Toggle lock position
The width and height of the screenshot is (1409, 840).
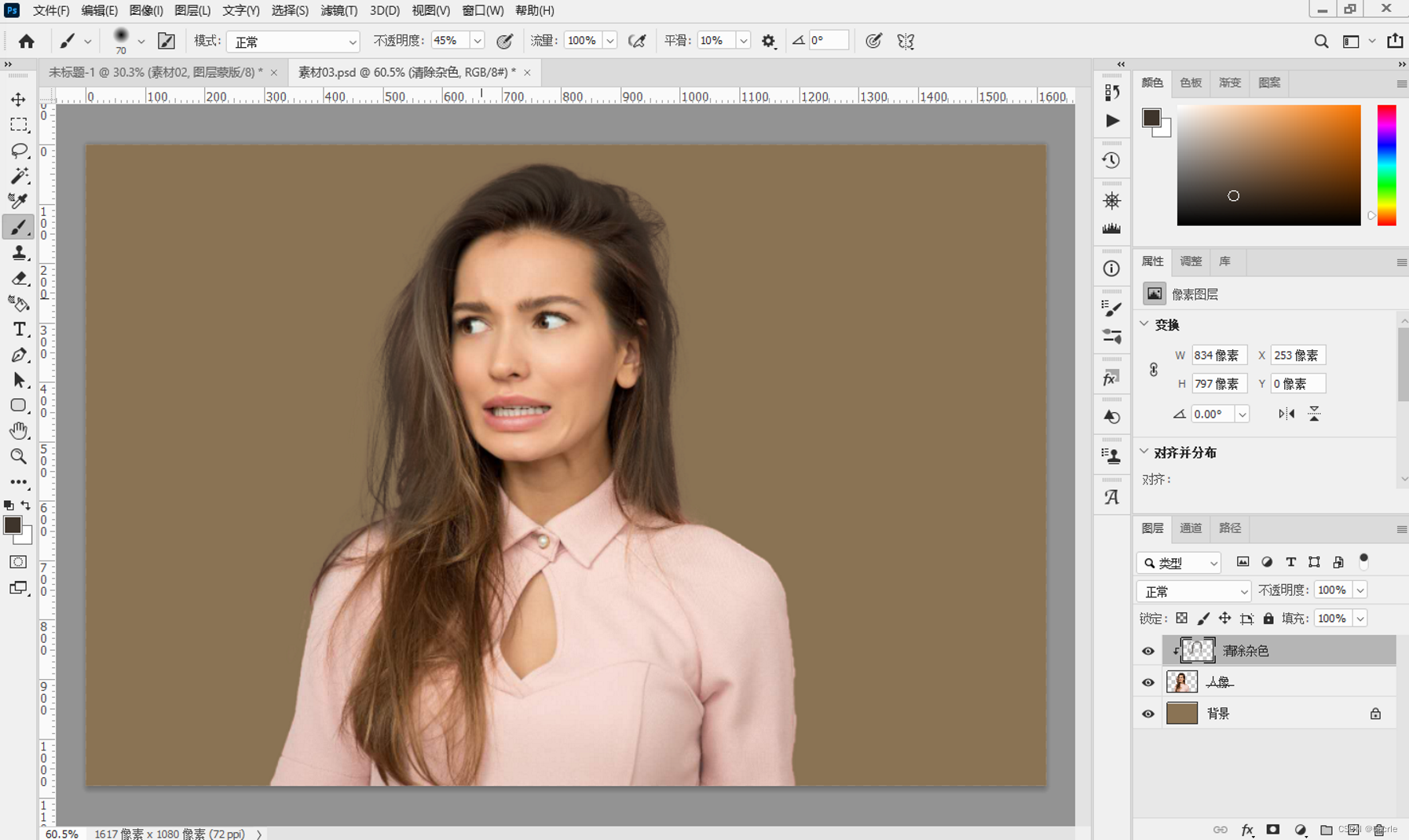point(1224,619)
